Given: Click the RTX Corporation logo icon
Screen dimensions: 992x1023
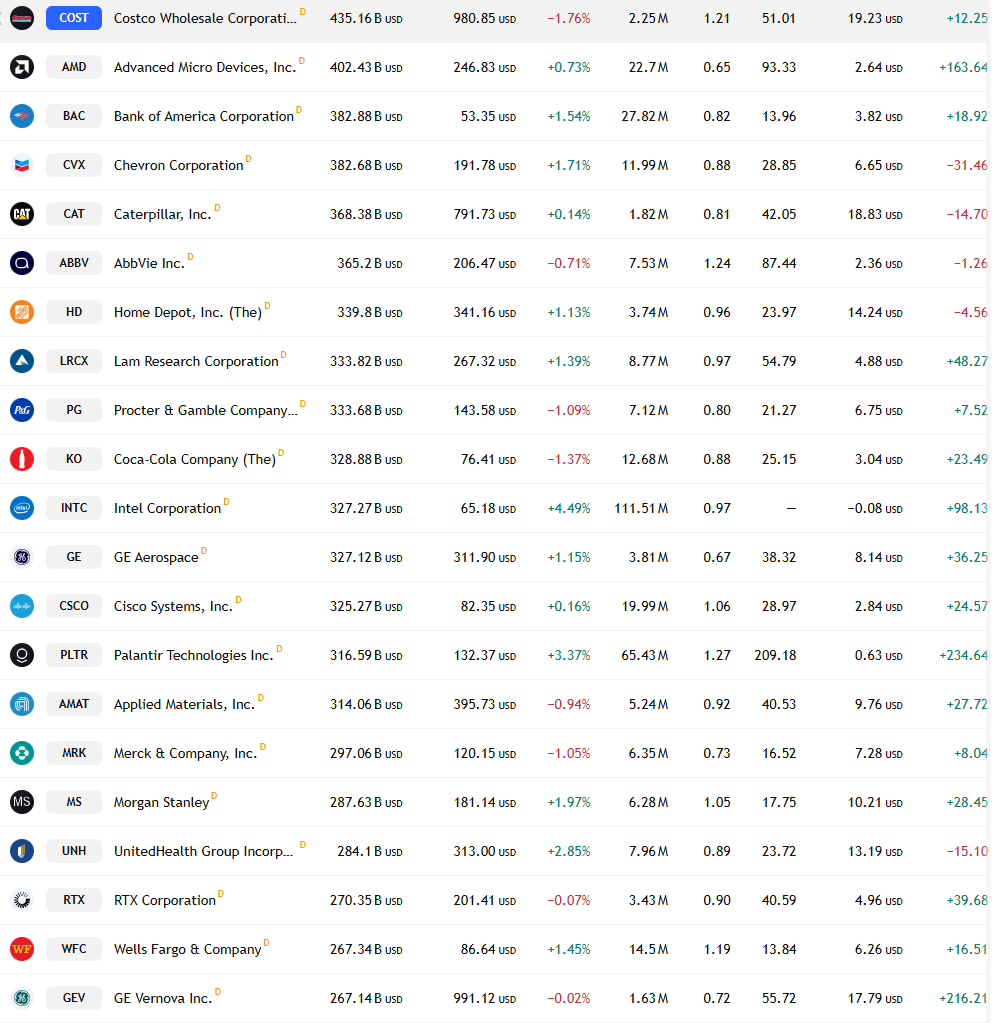Looking at the screenshot, I should point(22,900).
